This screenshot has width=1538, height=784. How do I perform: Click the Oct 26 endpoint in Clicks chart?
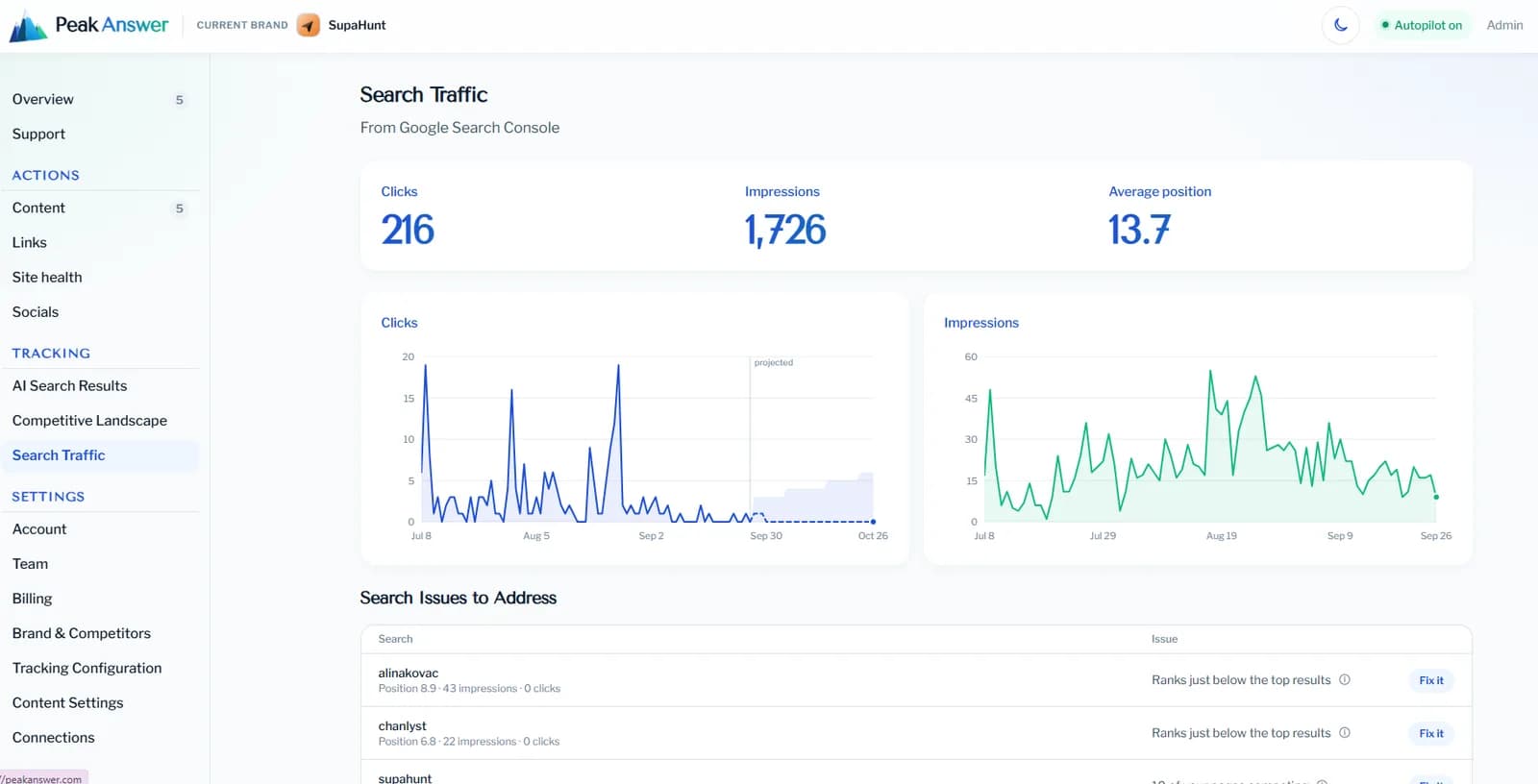click(873, 522)
